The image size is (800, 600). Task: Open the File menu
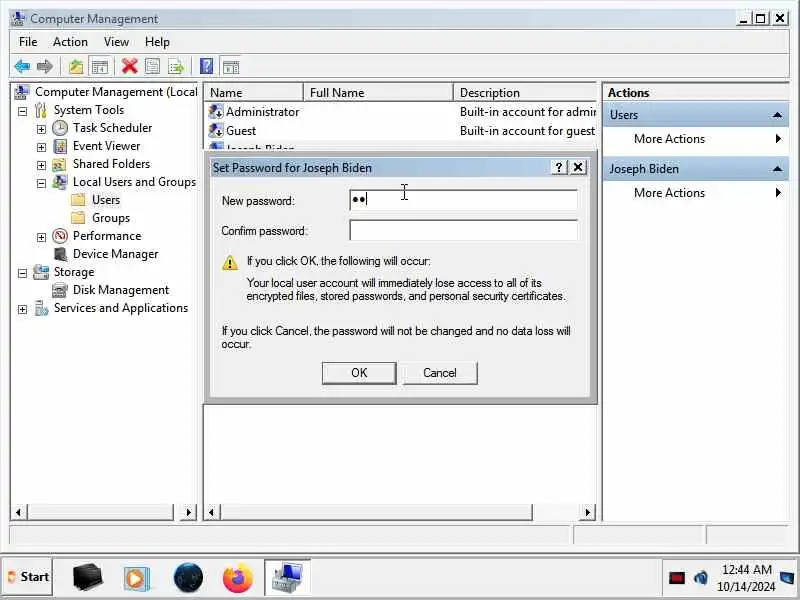(x=28, y=42)
